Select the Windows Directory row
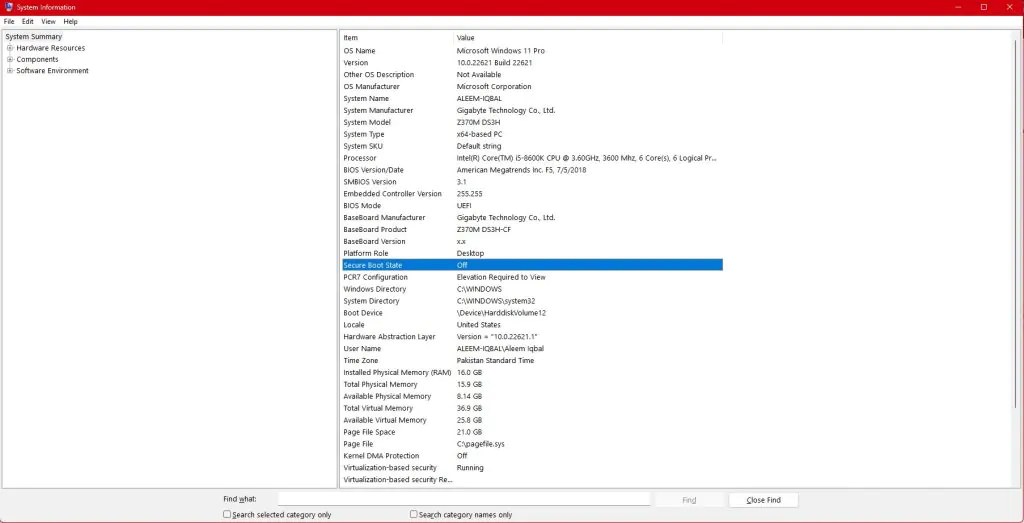Screen dimensions: 1024x523 [x=532, y=289]
